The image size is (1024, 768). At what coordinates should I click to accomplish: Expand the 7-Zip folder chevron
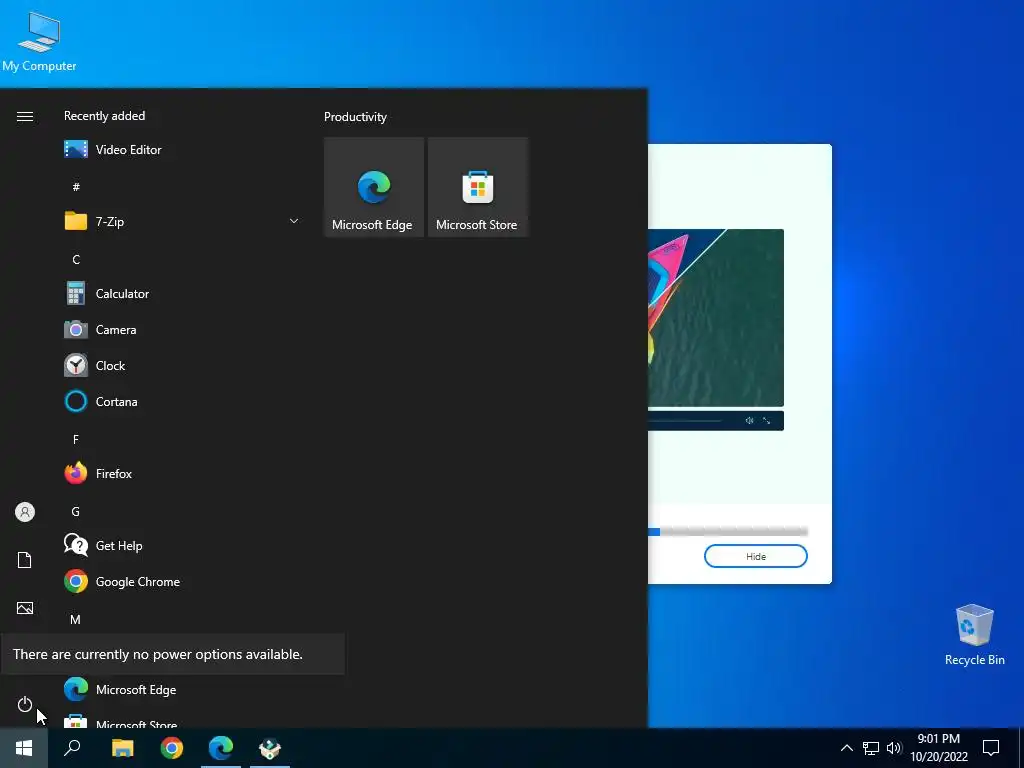294,221
